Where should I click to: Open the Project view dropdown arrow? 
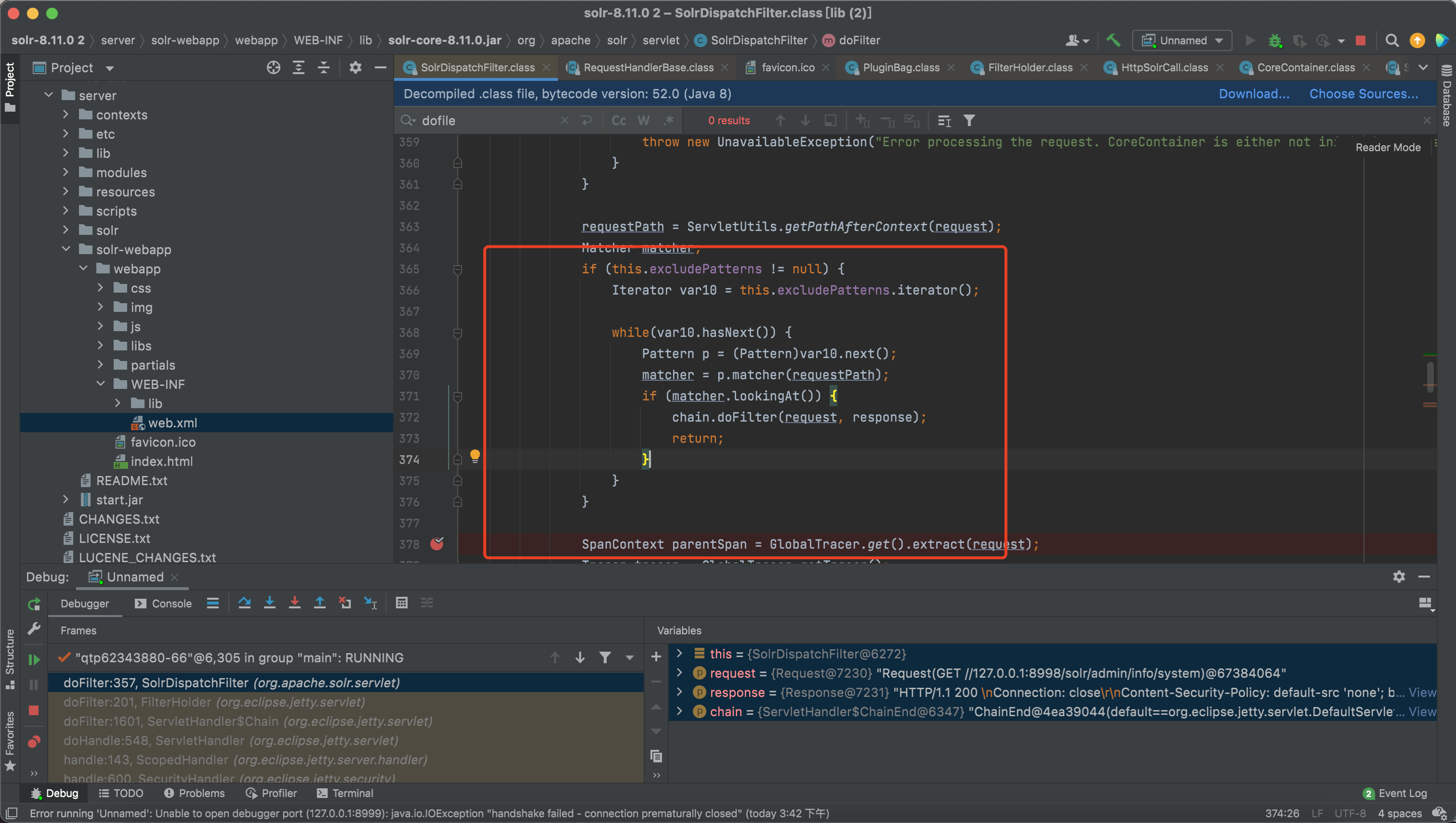tap(110, 68)
